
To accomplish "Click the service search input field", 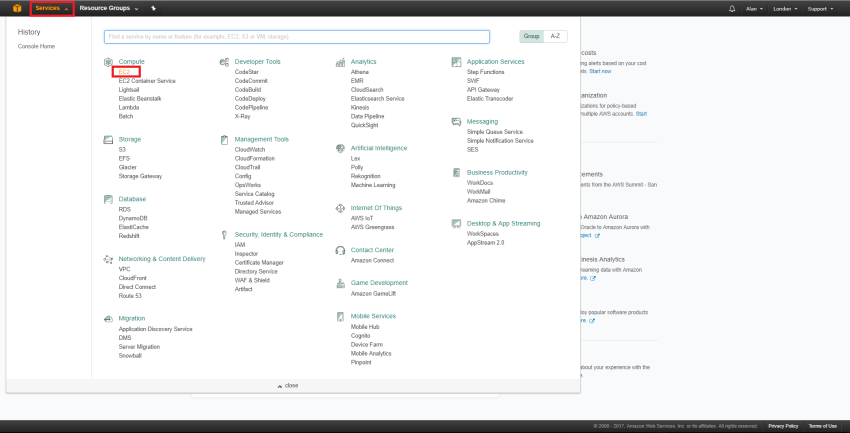I will pyautogui.click(x=297, y=37).
